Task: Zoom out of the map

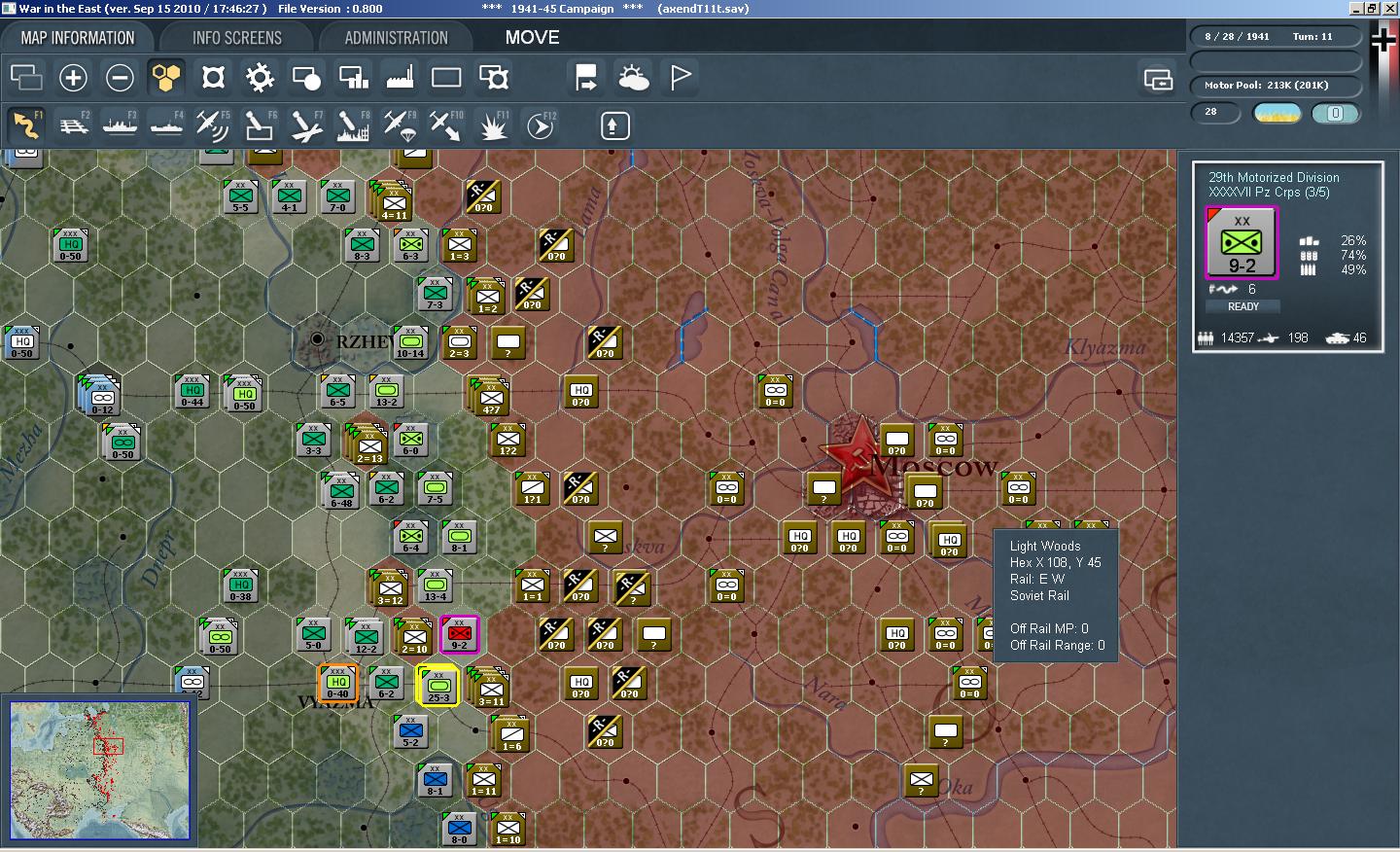Action: (120, 78)
